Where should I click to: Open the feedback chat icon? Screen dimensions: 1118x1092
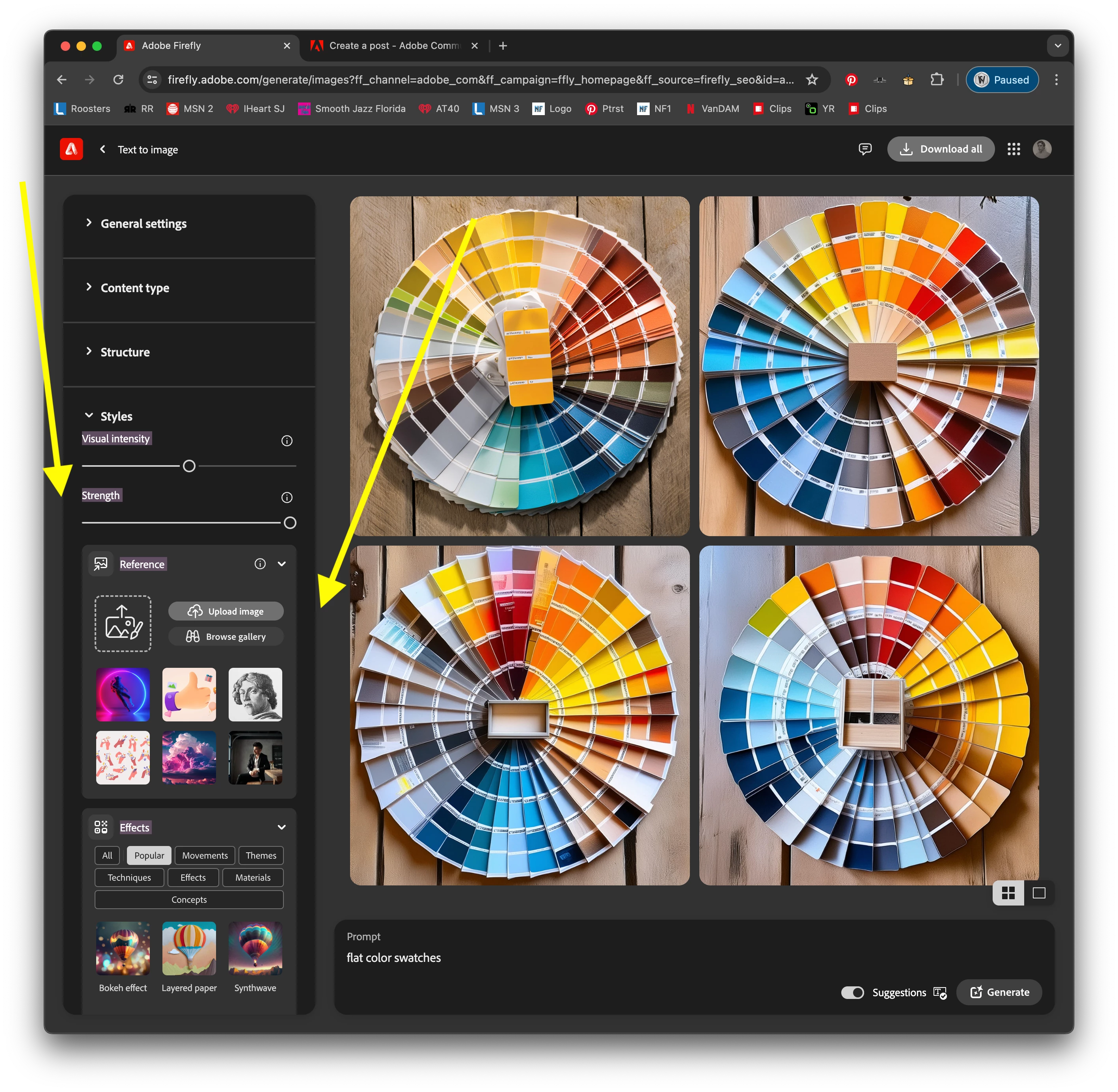click(x=865, y=149)
